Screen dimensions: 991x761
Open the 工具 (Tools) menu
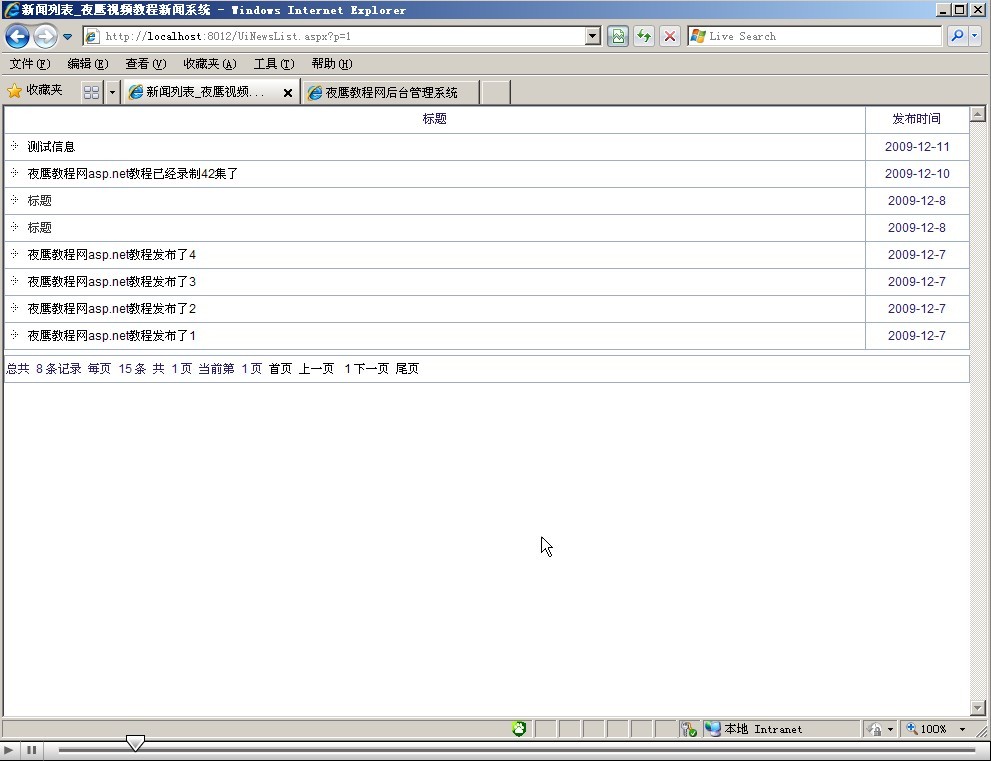click(273, 64)
